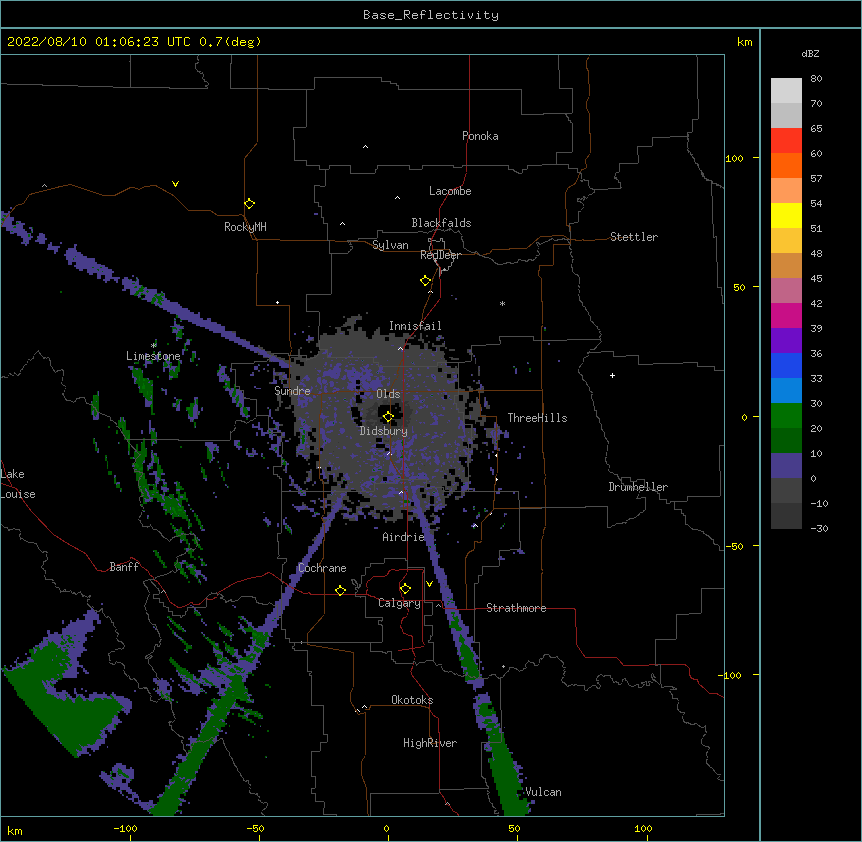The width and height of the screenshot is (862, 842).
Task: Pick the dark green swatch between 20 and 10
Action: coord(786,440)
